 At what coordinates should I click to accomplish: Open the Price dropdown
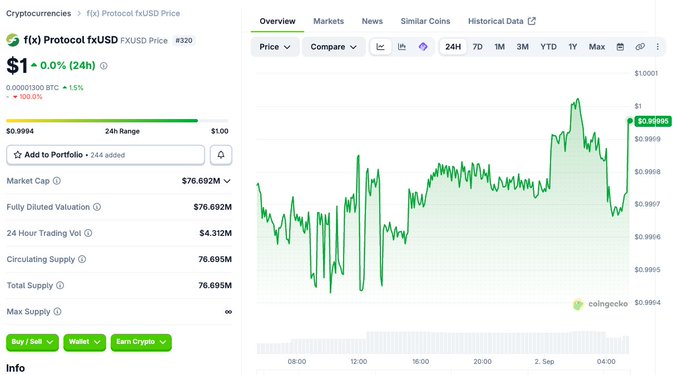[x=275, y=47]
